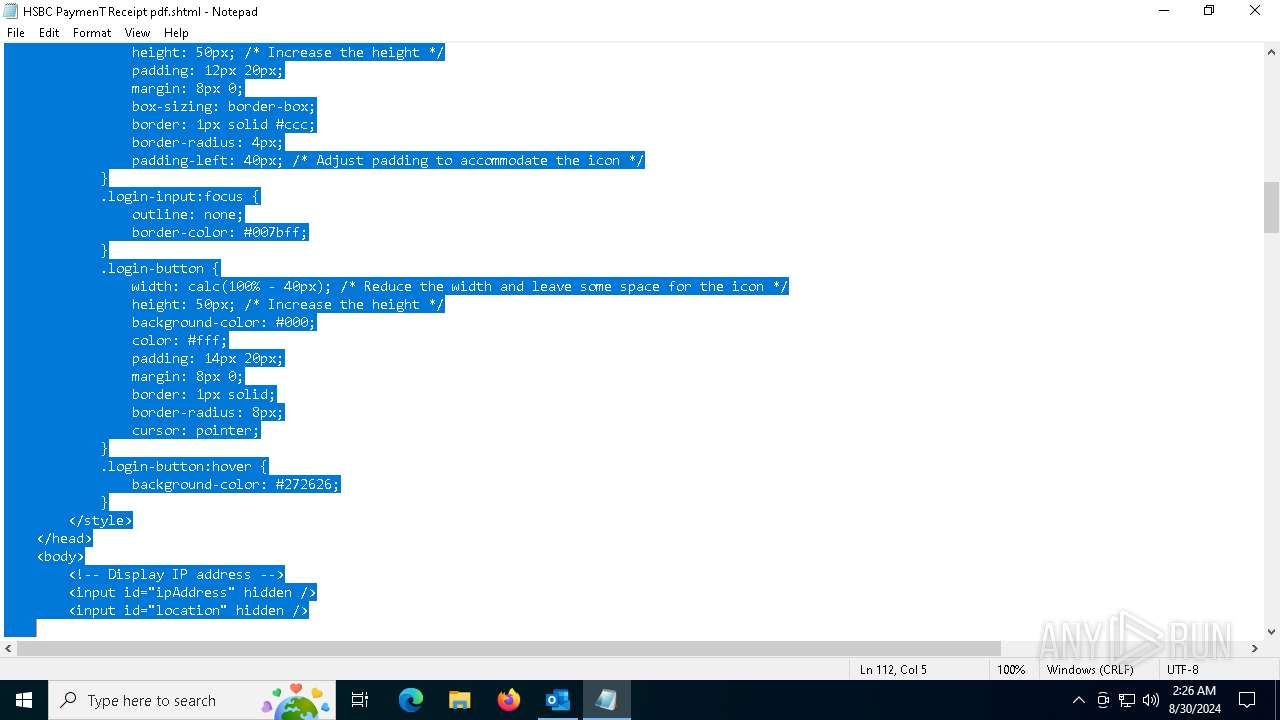This screenshot has width=1280, height=720.
Task: Click the taskbar search box
Action: (x=192, y=700)
